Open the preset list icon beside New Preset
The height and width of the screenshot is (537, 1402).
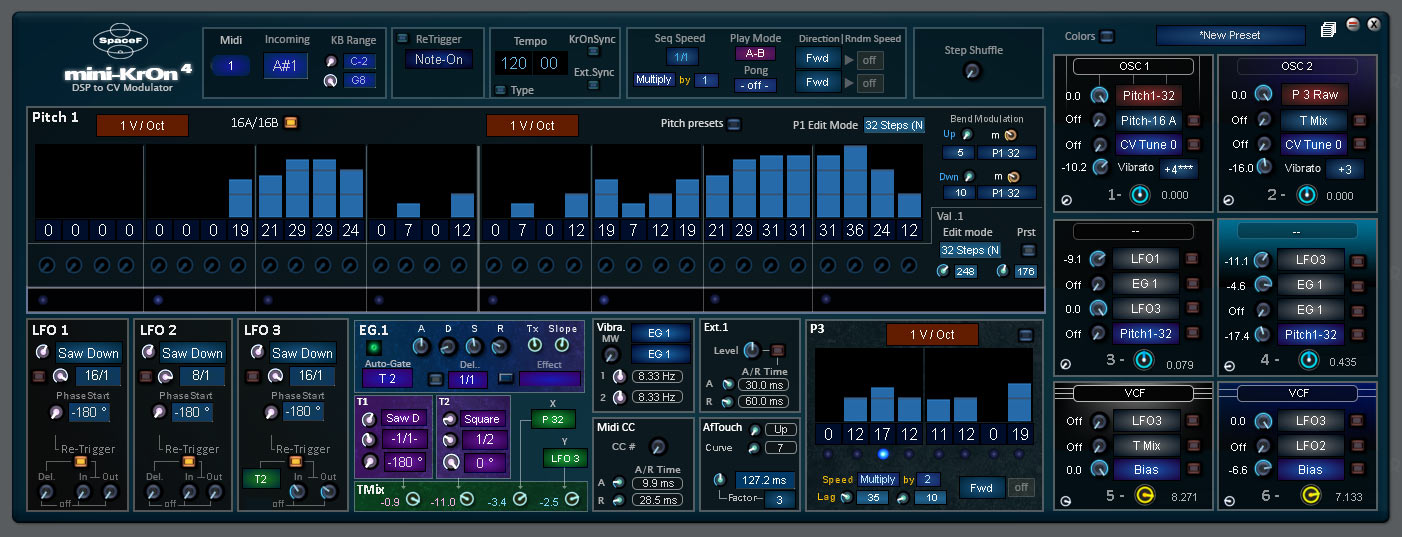1328,30
